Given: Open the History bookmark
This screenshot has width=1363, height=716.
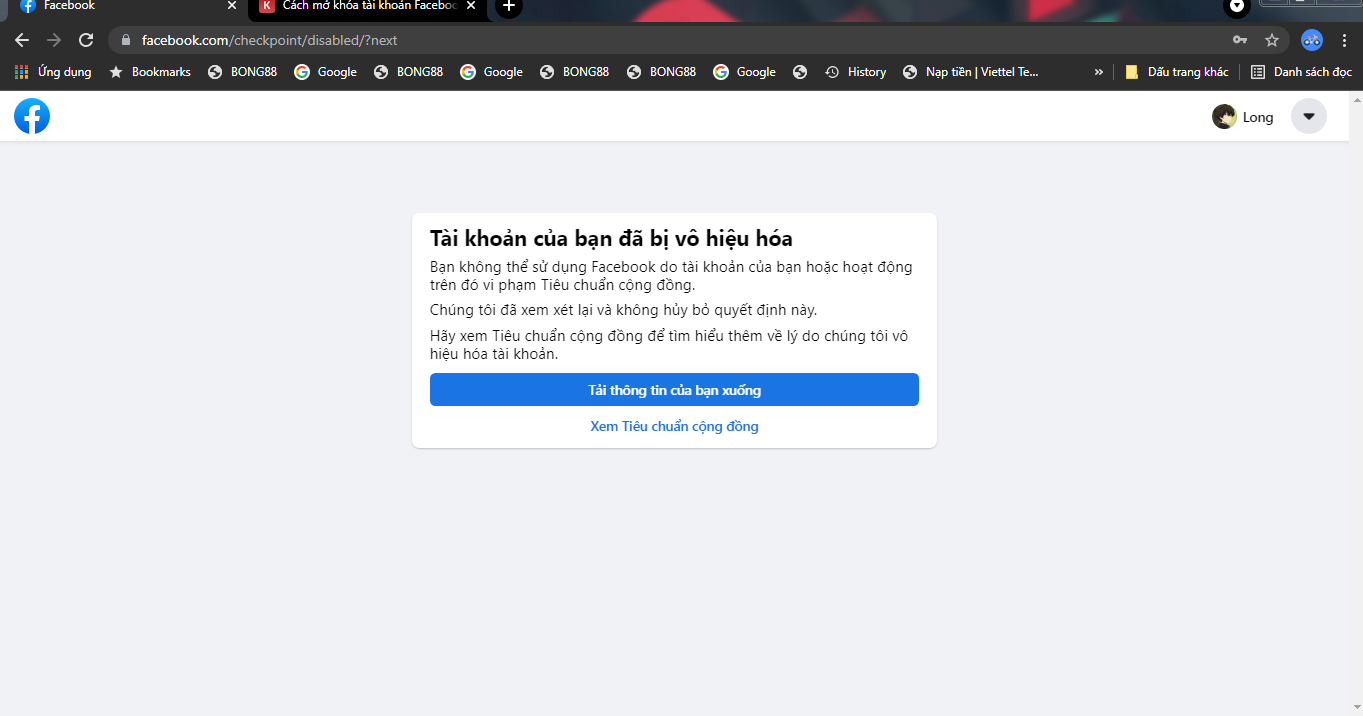Looking at the screenshot, I should point(856,72).
